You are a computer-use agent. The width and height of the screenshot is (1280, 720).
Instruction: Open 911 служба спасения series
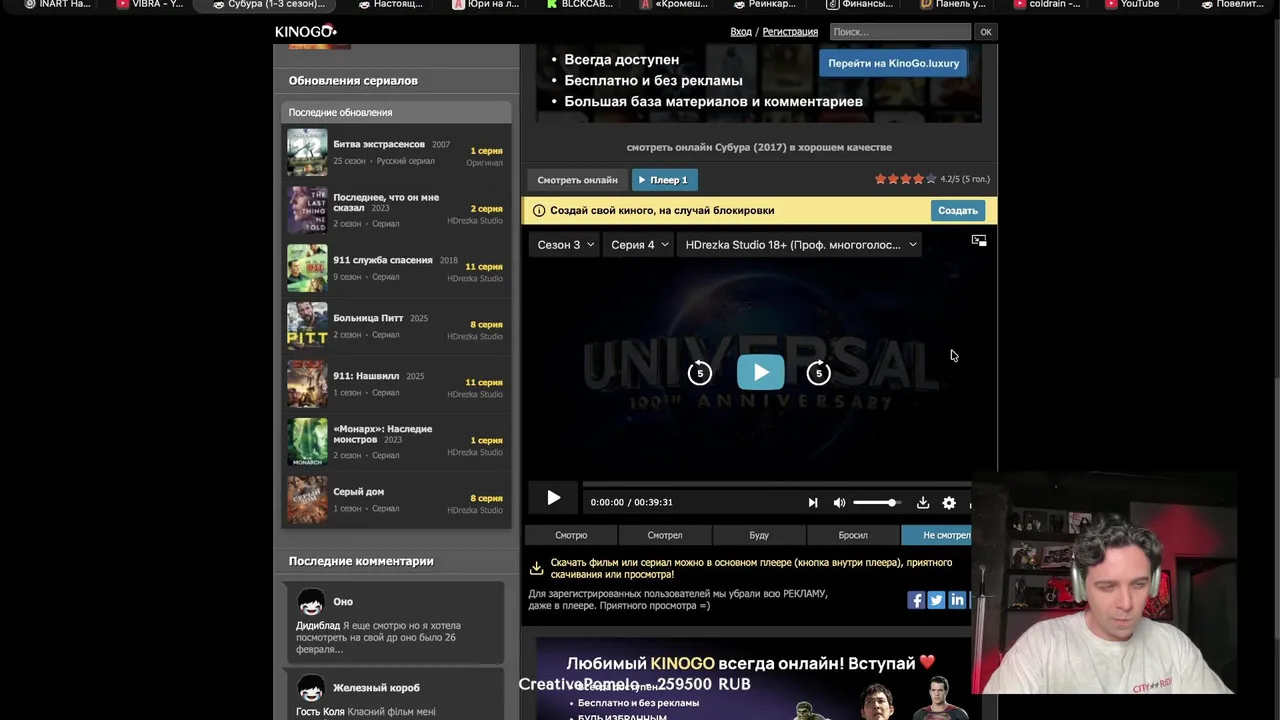pos(383,260)
